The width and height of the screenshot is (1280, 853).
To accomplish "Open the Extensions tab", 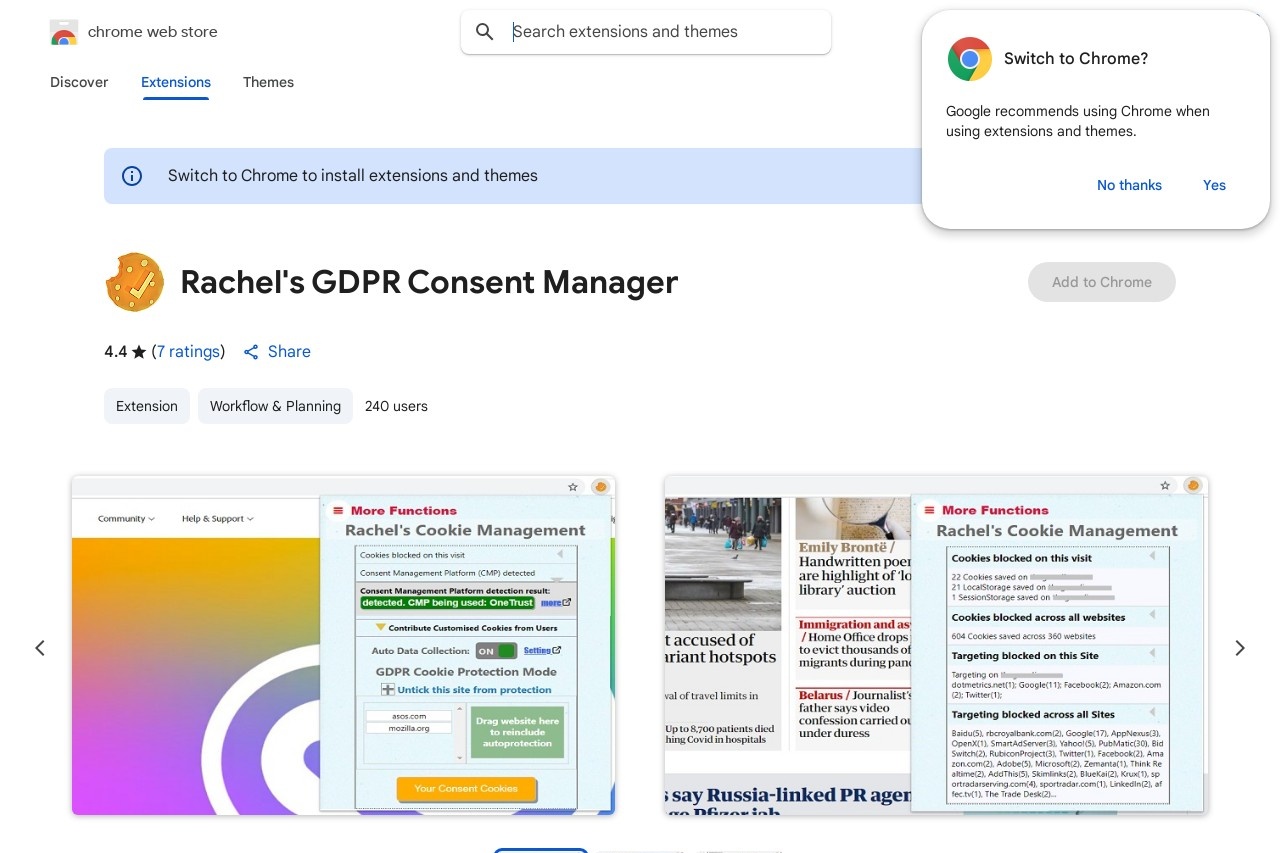I will coord(176,82).
